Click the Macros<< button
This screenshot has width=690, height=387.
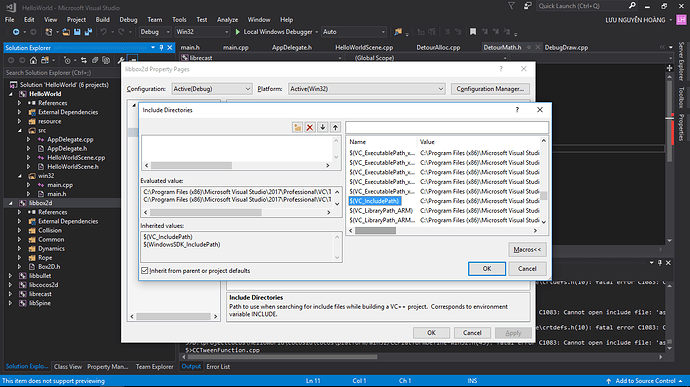click(527, 250)
